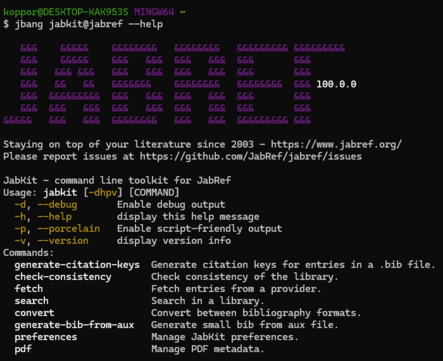The image size is (443, 361).
Task: Click 'Manage PDF metadata.' text
Action: point(208,349)
